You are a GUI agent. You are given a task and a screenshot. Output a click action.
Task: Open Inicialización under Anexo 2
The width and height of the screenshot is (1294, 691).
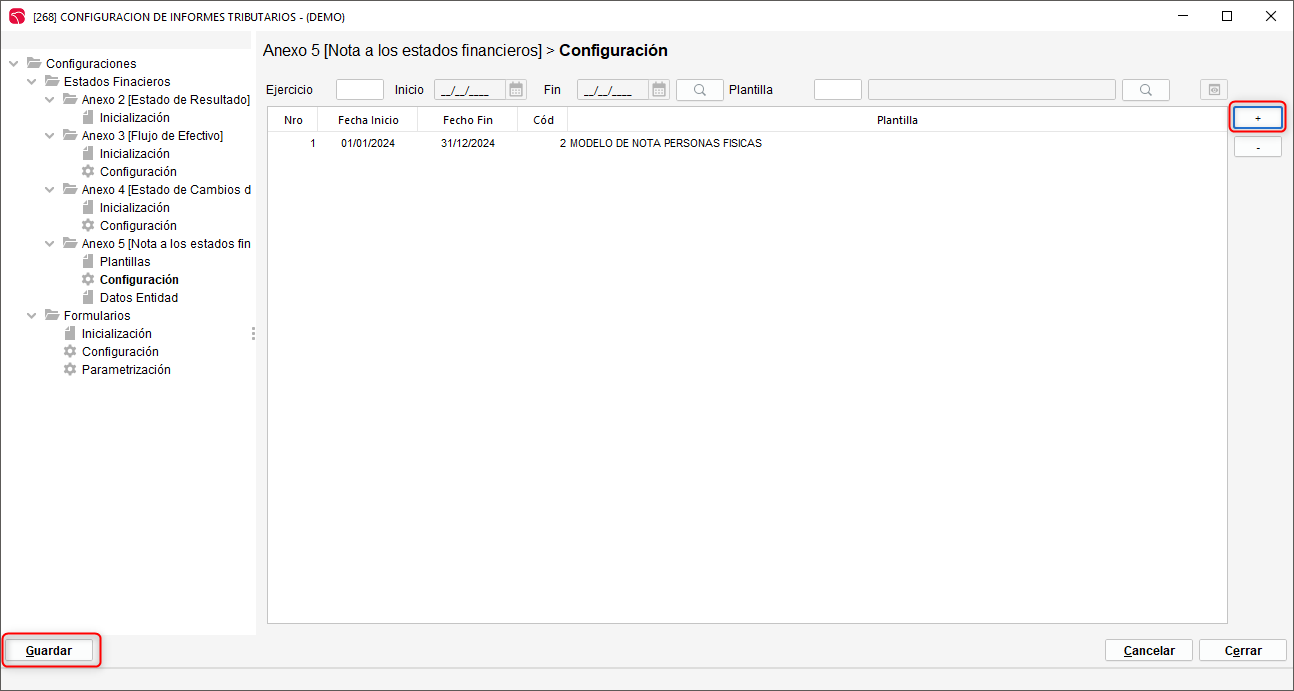(x=134, y=118)
